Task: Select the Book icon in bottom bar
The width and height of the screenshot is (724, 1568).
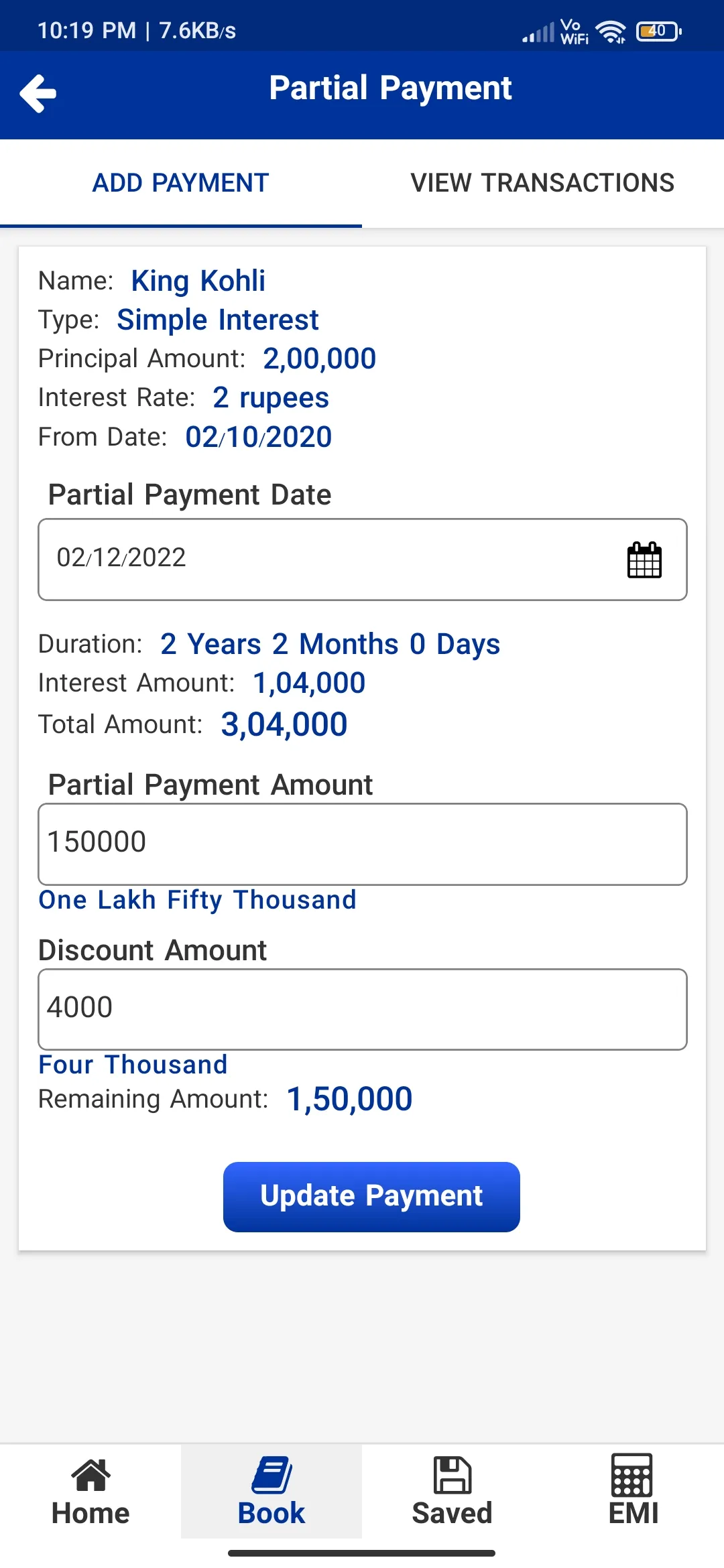Action: [271, 1475]
